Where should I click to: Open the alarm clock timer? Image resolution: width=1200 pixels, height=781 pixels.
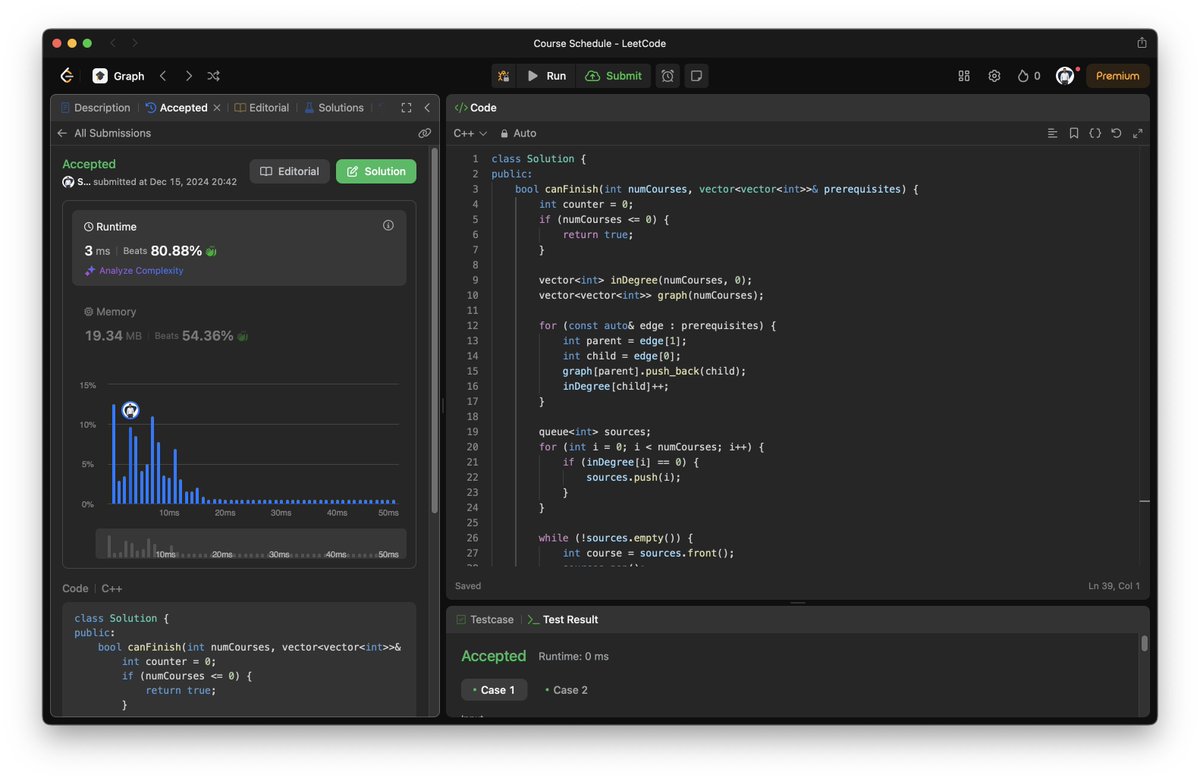pos(668,76)
